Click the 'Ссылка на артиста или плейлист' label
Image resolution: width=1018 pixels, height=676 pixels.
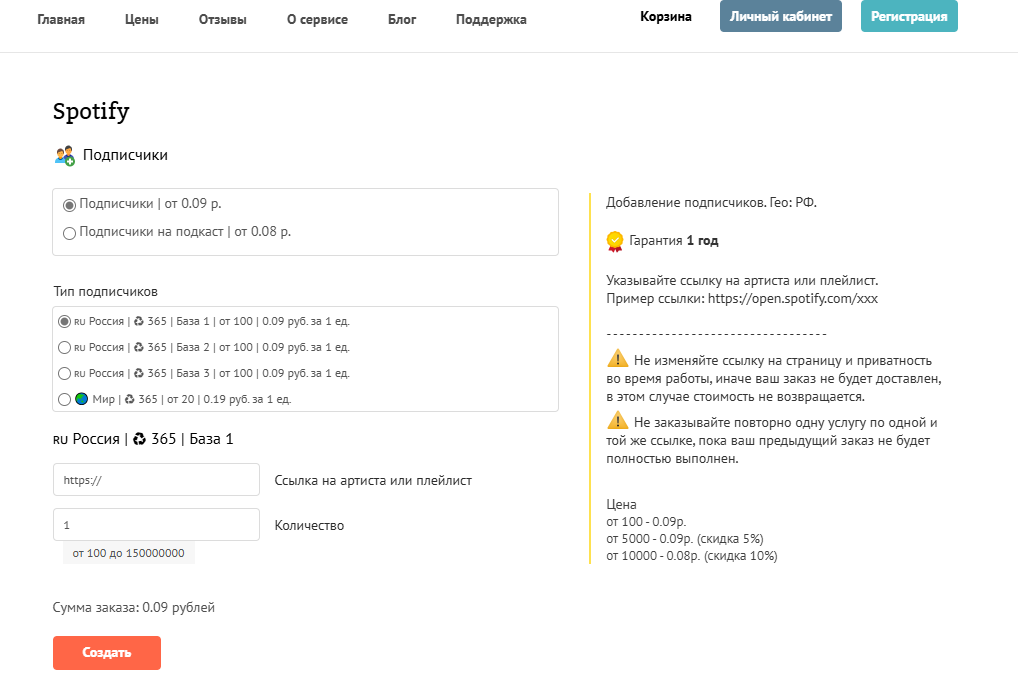[x=373, y=481]
